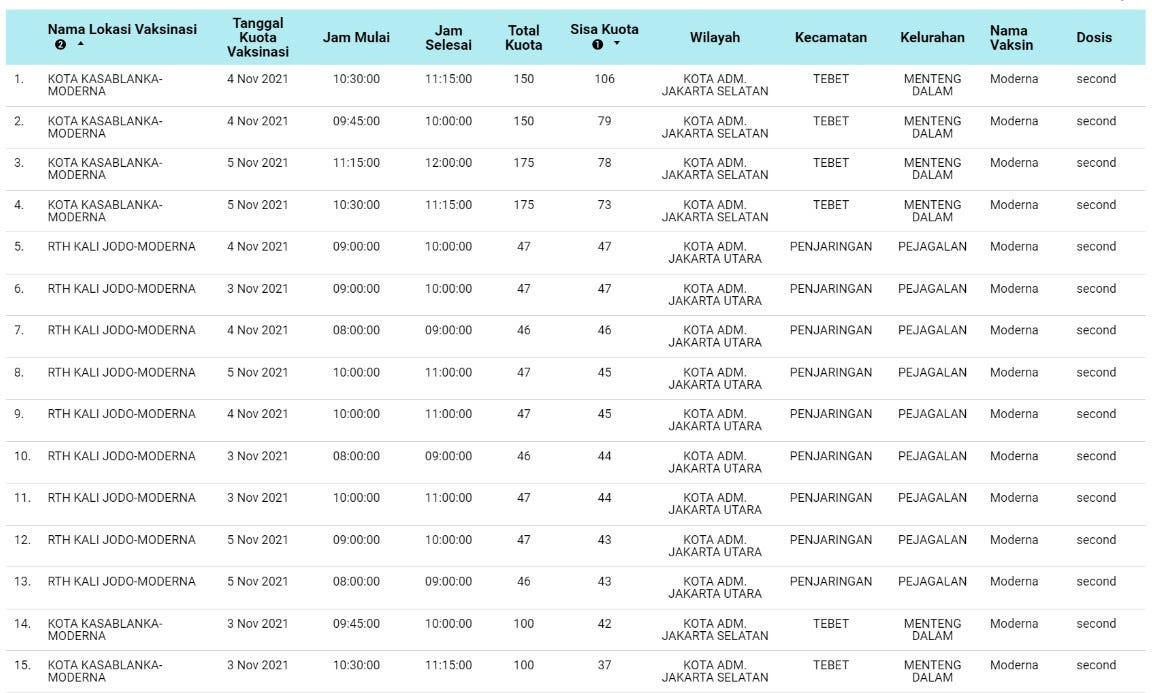
Task: Click TEBET in row 14
Action: pyautogui.click(x=831, y=623)
